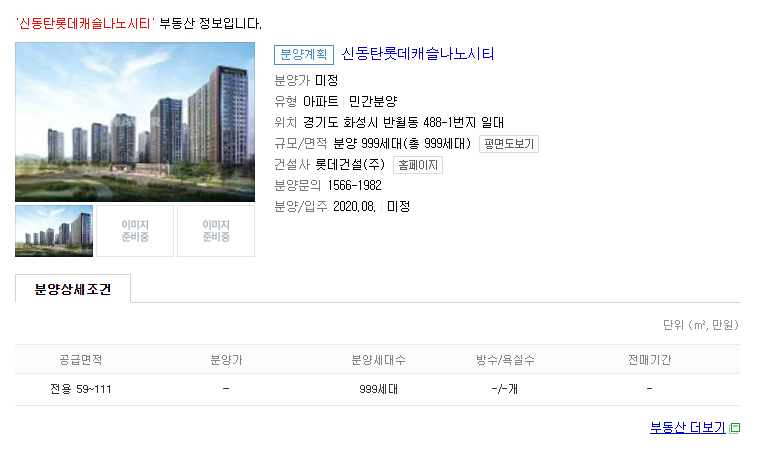The width and height of the screenshot is (760, 456).
Task: Click the 분양가 column header in table
Action: coord(226,360)
